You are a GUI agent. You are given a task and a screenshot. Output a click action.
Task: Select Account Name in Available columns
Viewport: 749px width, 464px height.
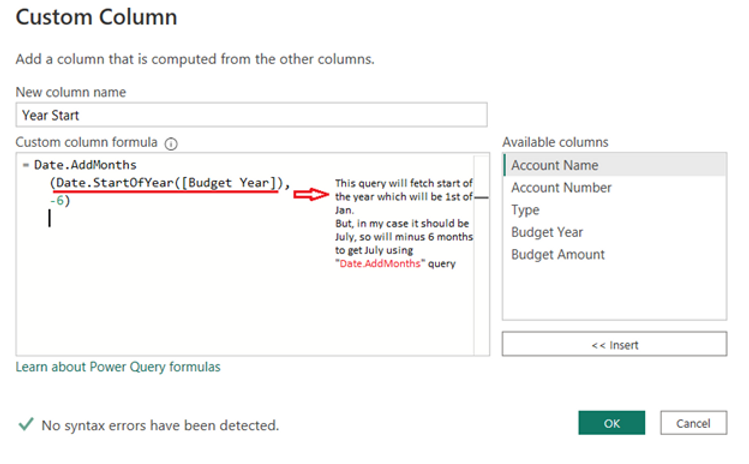pyautogui.click(x=555, y=166)
